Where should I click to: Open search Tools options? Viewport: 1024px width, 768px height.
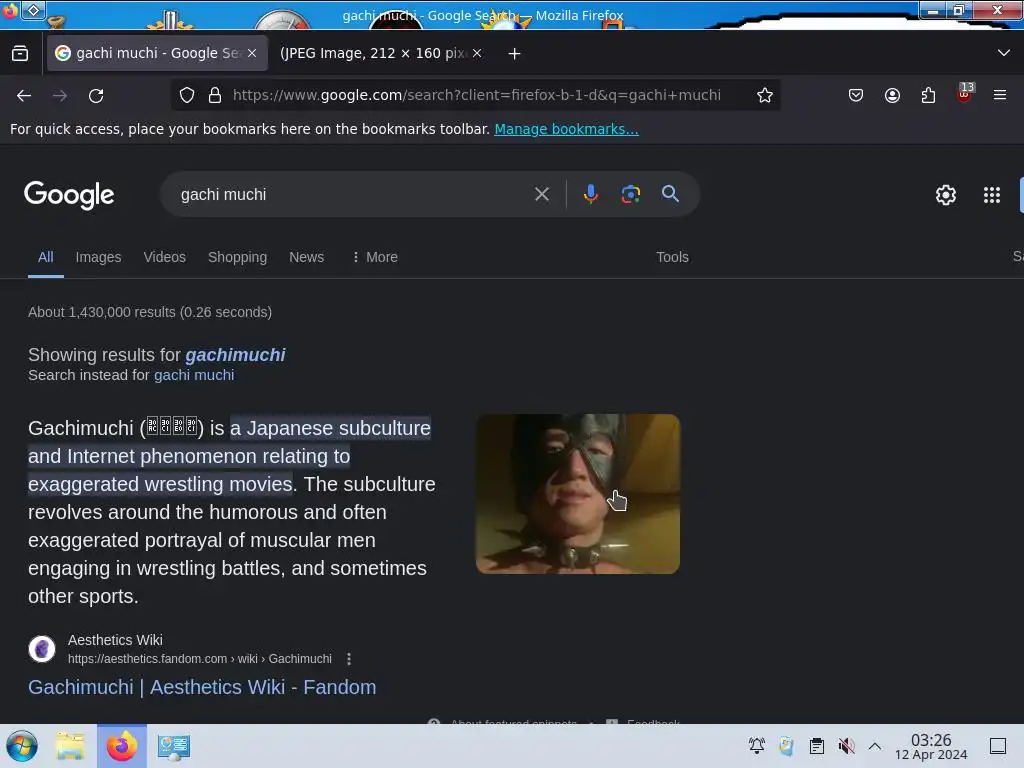672,257
